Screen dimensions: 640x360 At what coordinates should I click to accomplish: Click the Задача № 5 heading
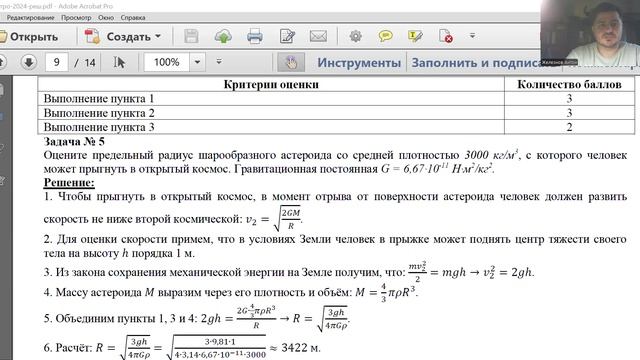[74, 142]
